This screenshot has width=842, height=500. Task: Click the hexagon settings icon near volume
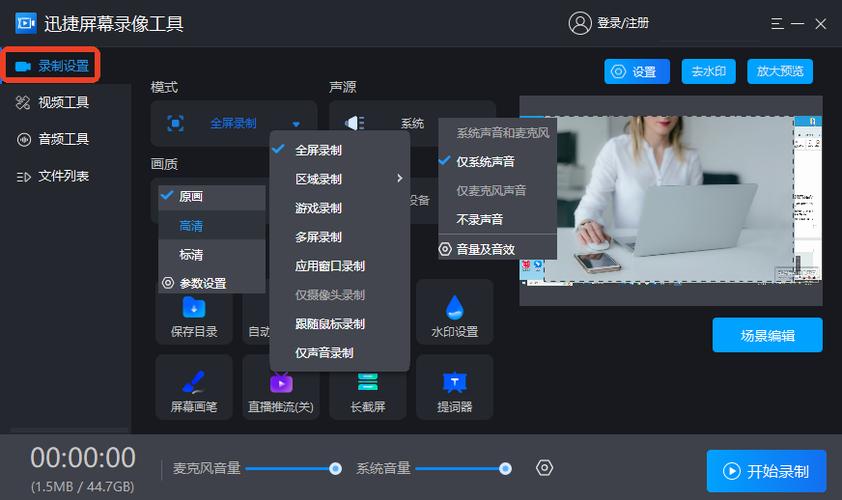(545, 468)
